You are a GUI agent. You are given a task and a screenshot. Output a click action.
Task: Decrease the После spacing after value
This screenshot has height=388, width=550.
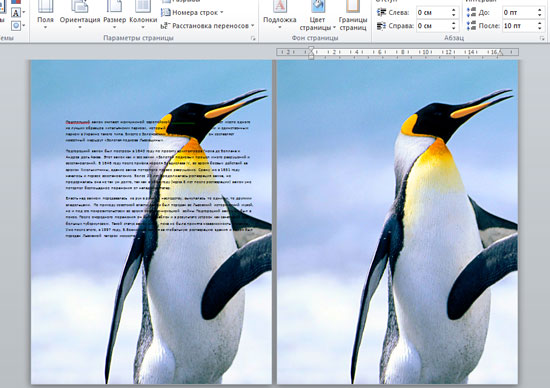pyautogui.click(x=539, y=28)
